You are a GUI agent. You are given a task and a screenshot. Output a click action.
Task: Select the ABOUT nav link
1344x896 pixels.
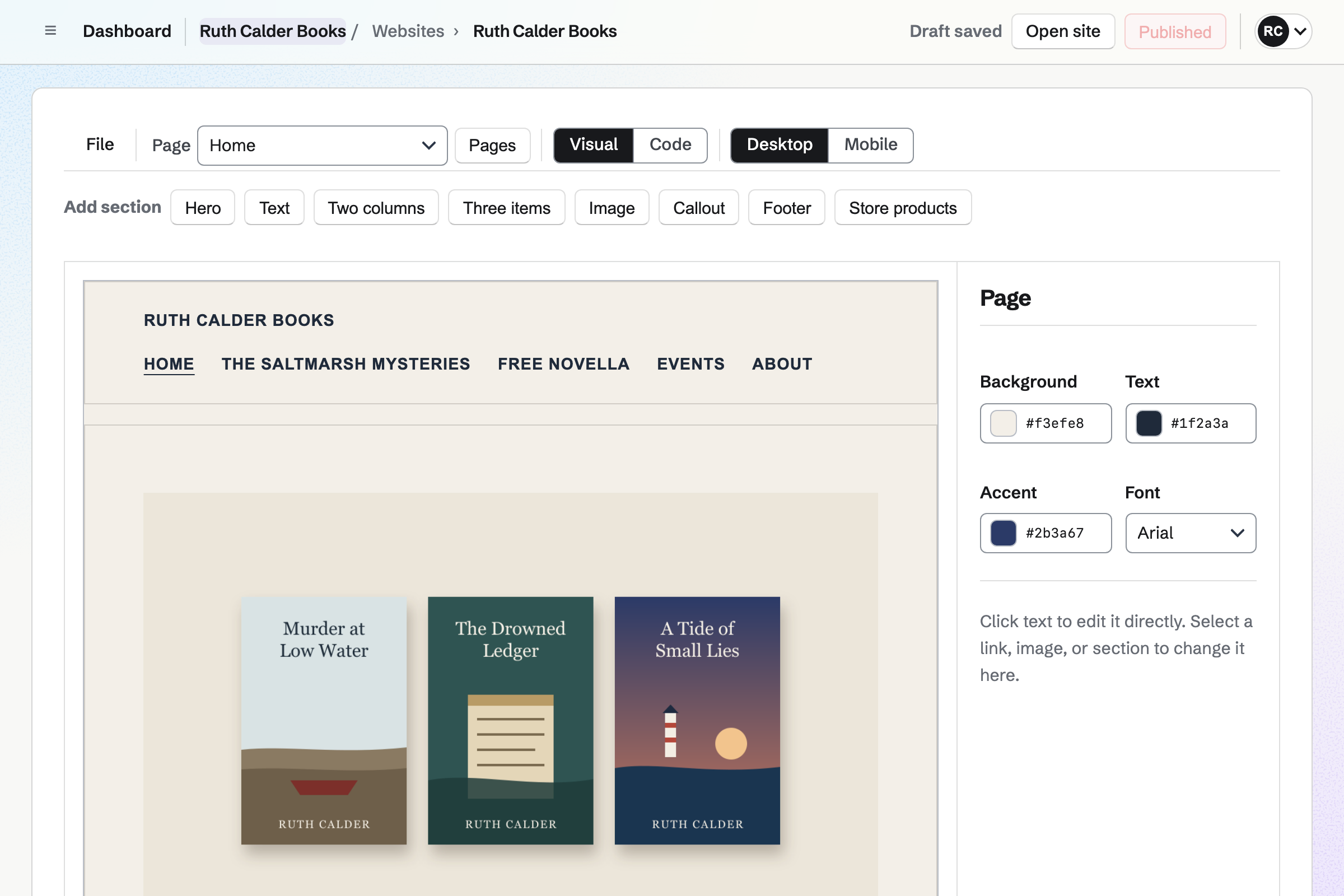click(x=782, y=364)
